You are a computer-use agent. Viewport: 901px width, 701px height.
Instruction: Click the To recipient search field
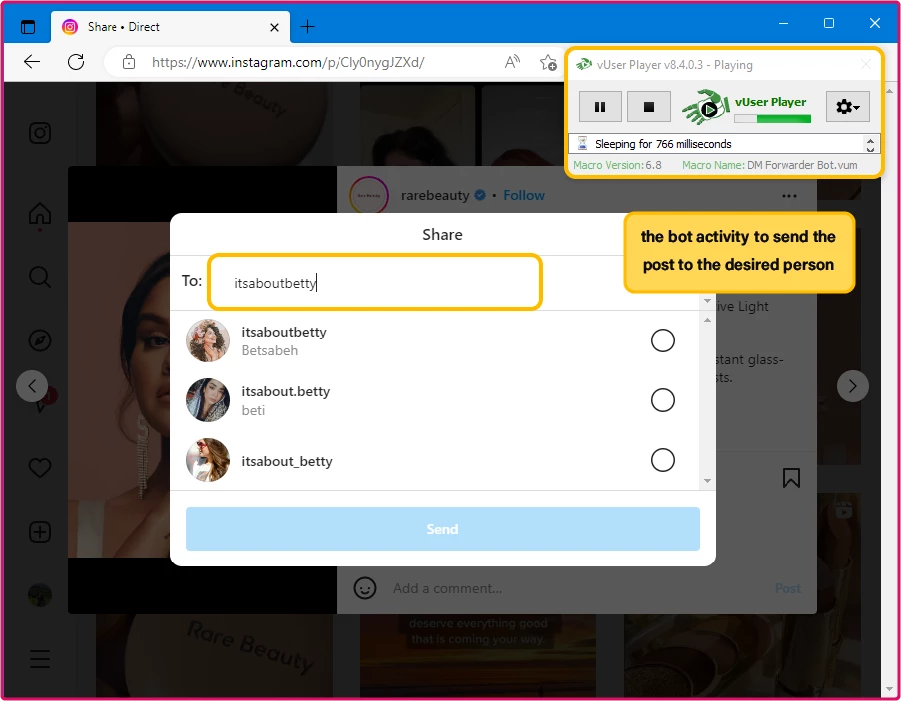tap(375, 282)
